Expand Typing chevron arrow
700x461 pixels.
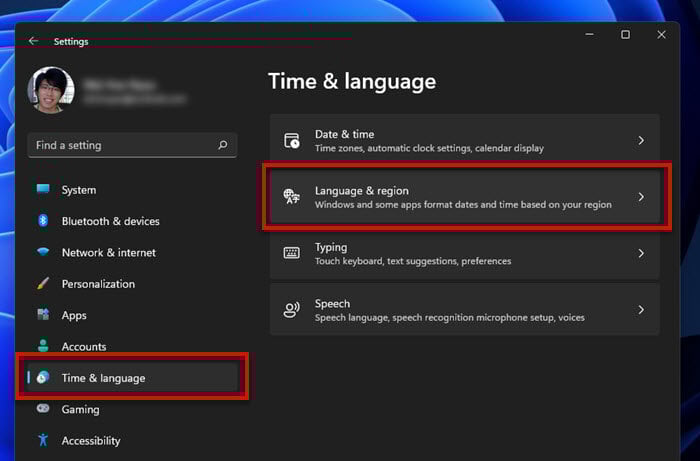pos(641,253)
